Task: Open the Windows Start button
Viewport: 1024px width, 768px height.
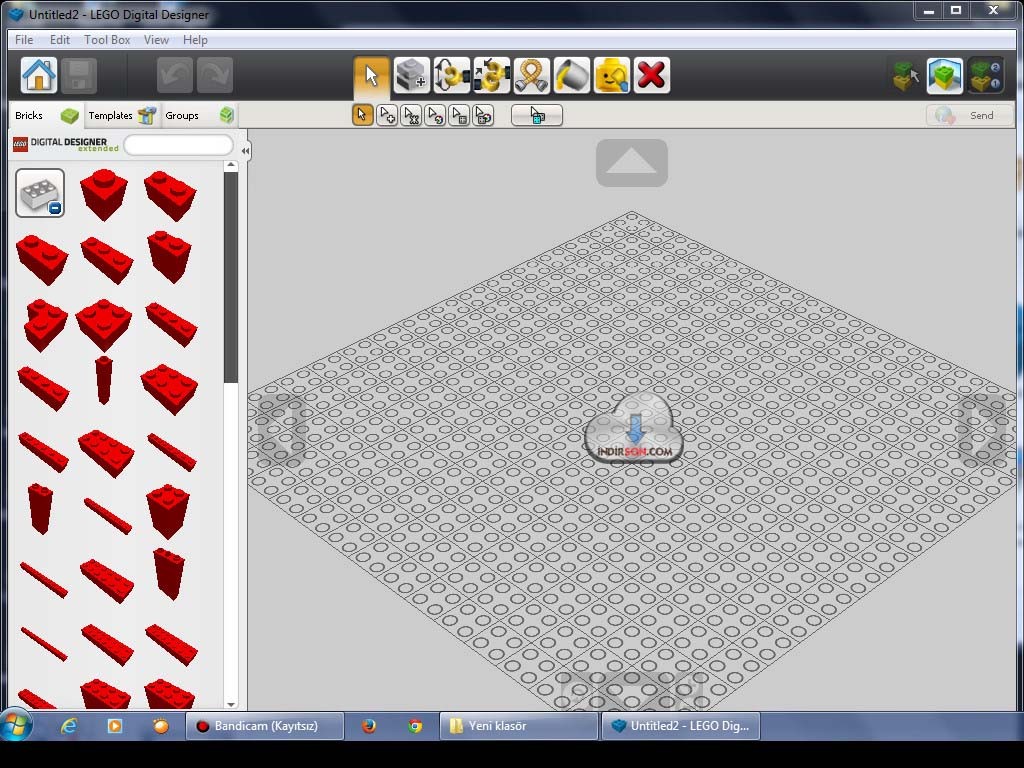Action: pos(16,726)
